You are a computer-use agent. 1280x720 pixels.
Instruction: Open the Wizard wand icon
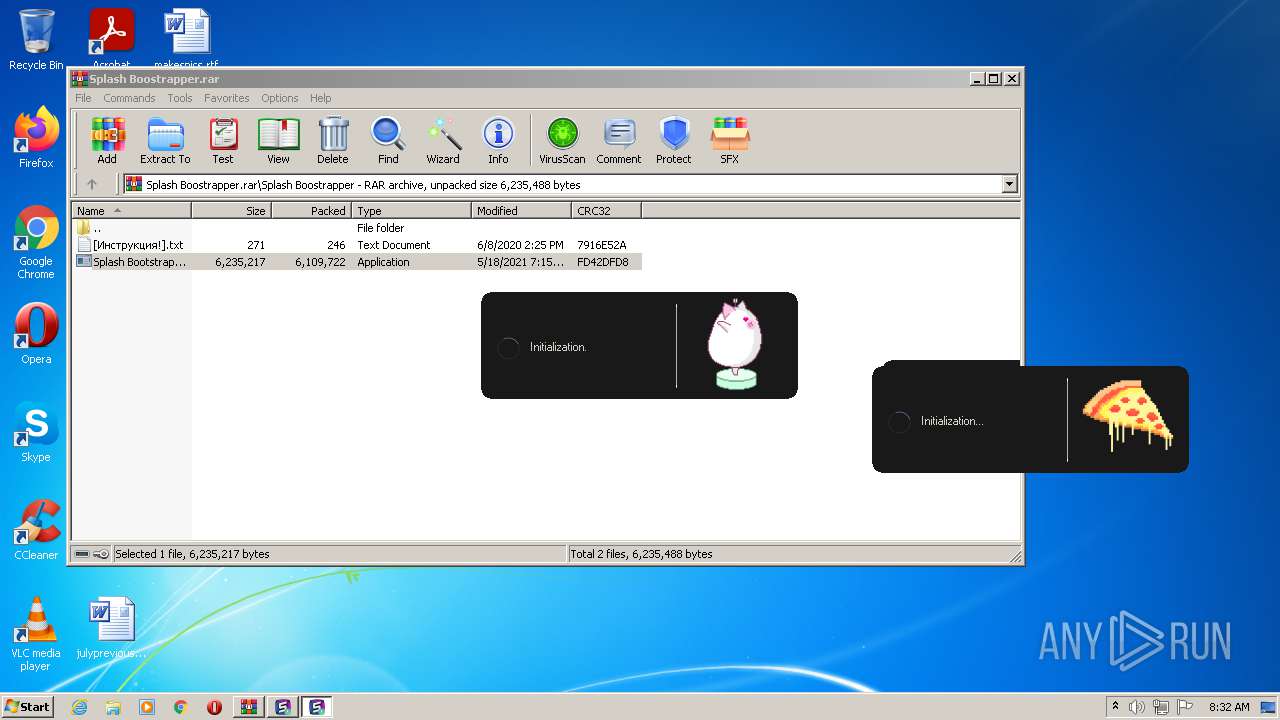point(443,141)
